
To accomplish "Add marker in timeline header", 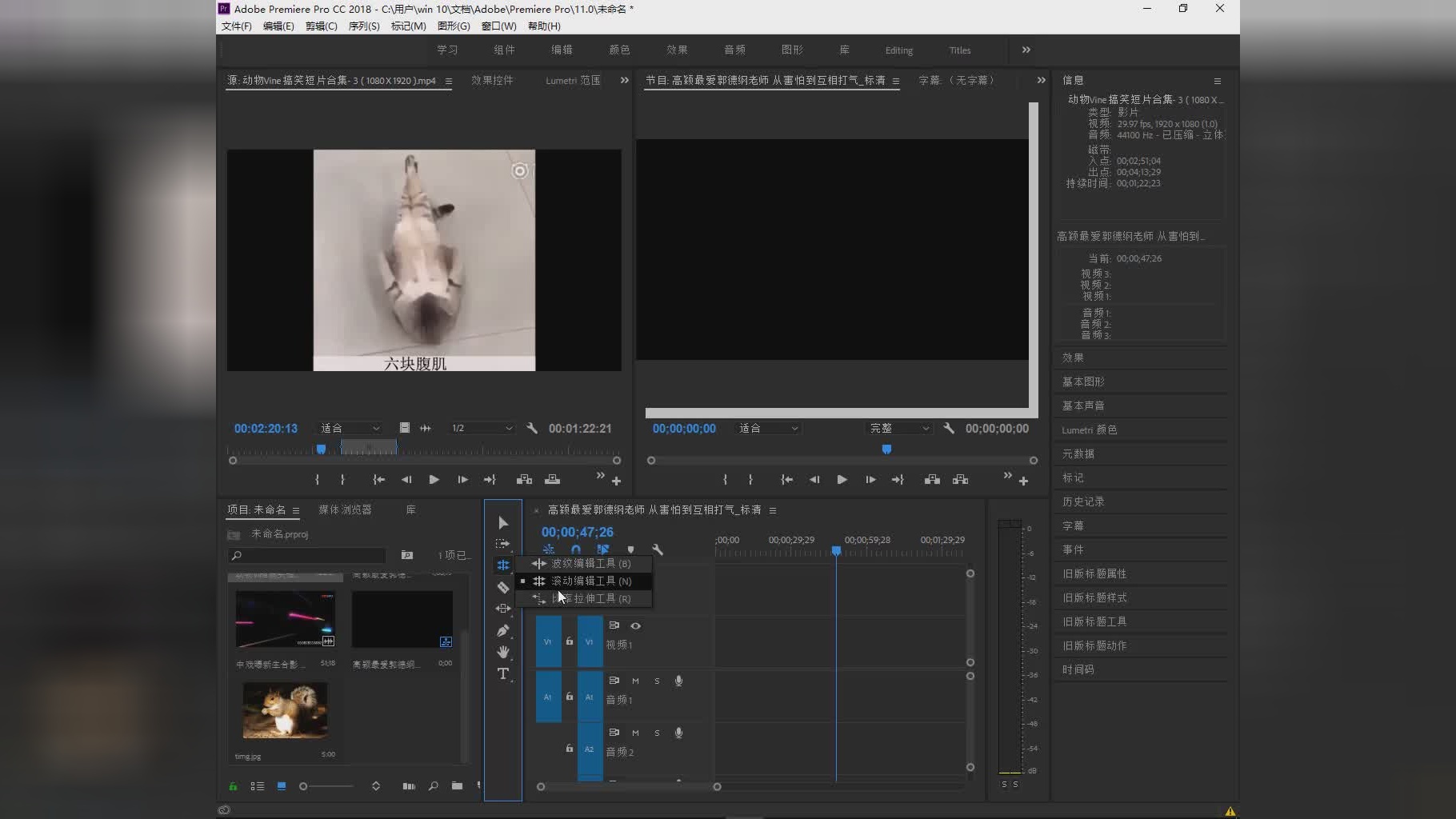I will pos(630,549).
